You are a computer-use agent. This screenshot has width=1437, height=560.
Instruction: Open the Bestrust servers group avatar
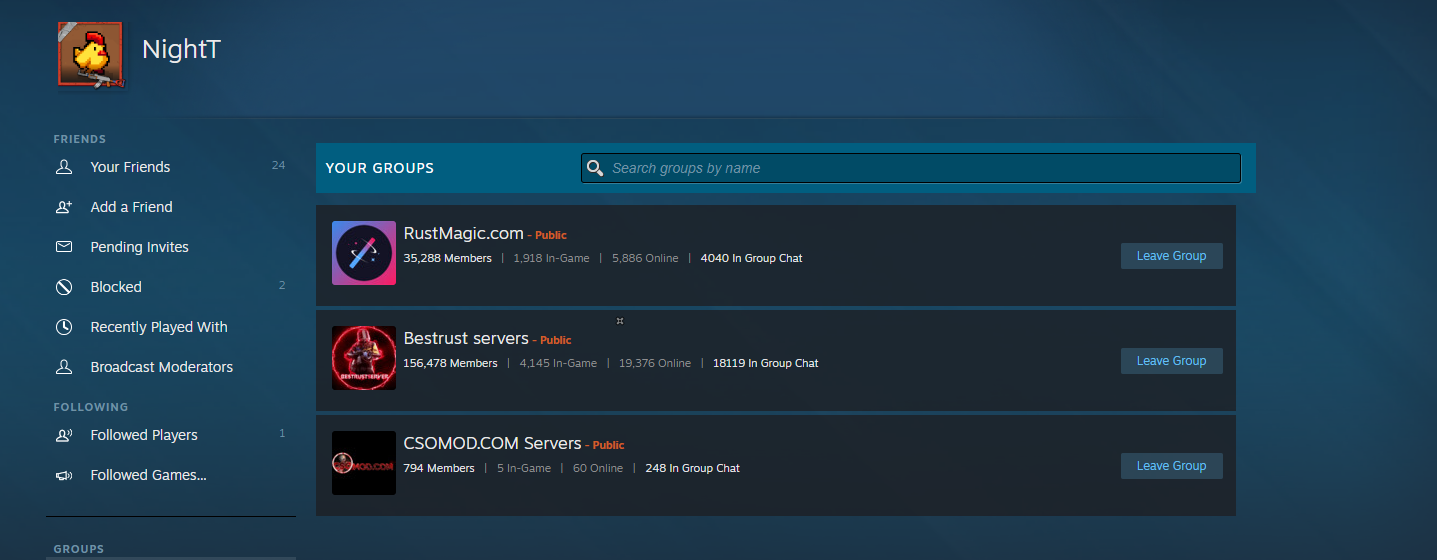(364, 358)
